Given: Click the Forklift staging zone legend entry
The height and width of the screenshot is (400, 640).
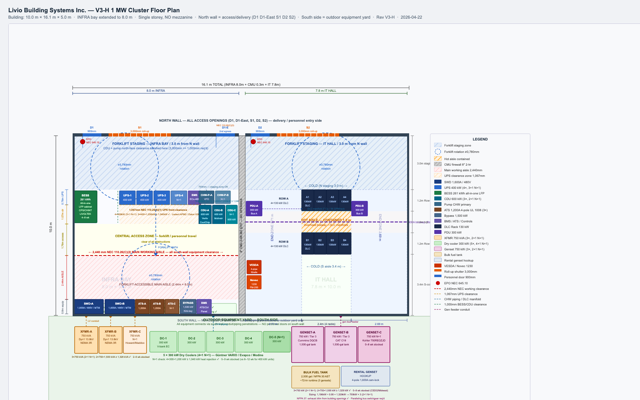Looking at the screenshot, I should coord(454,145).
